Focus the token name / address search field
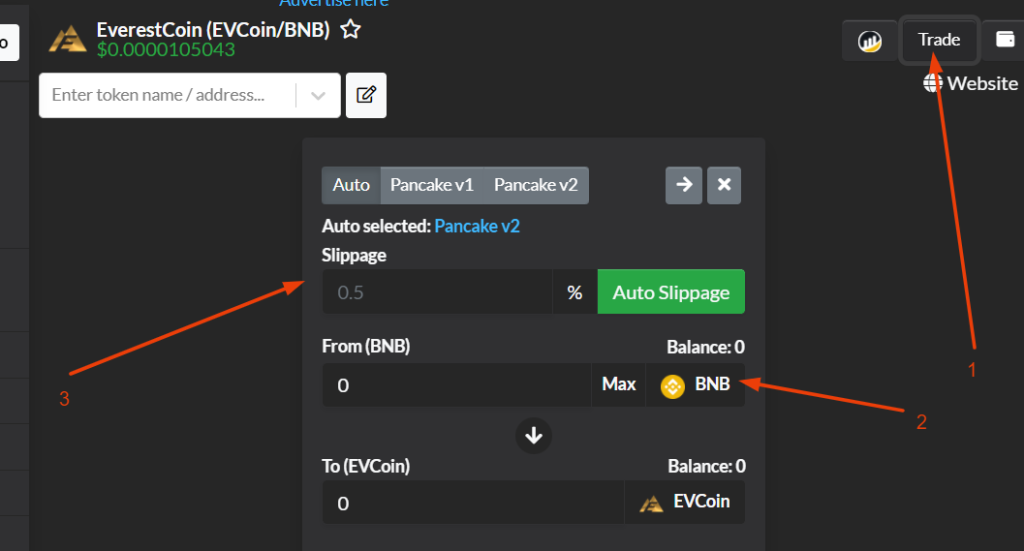1024x551 pixels. (168, 95)
